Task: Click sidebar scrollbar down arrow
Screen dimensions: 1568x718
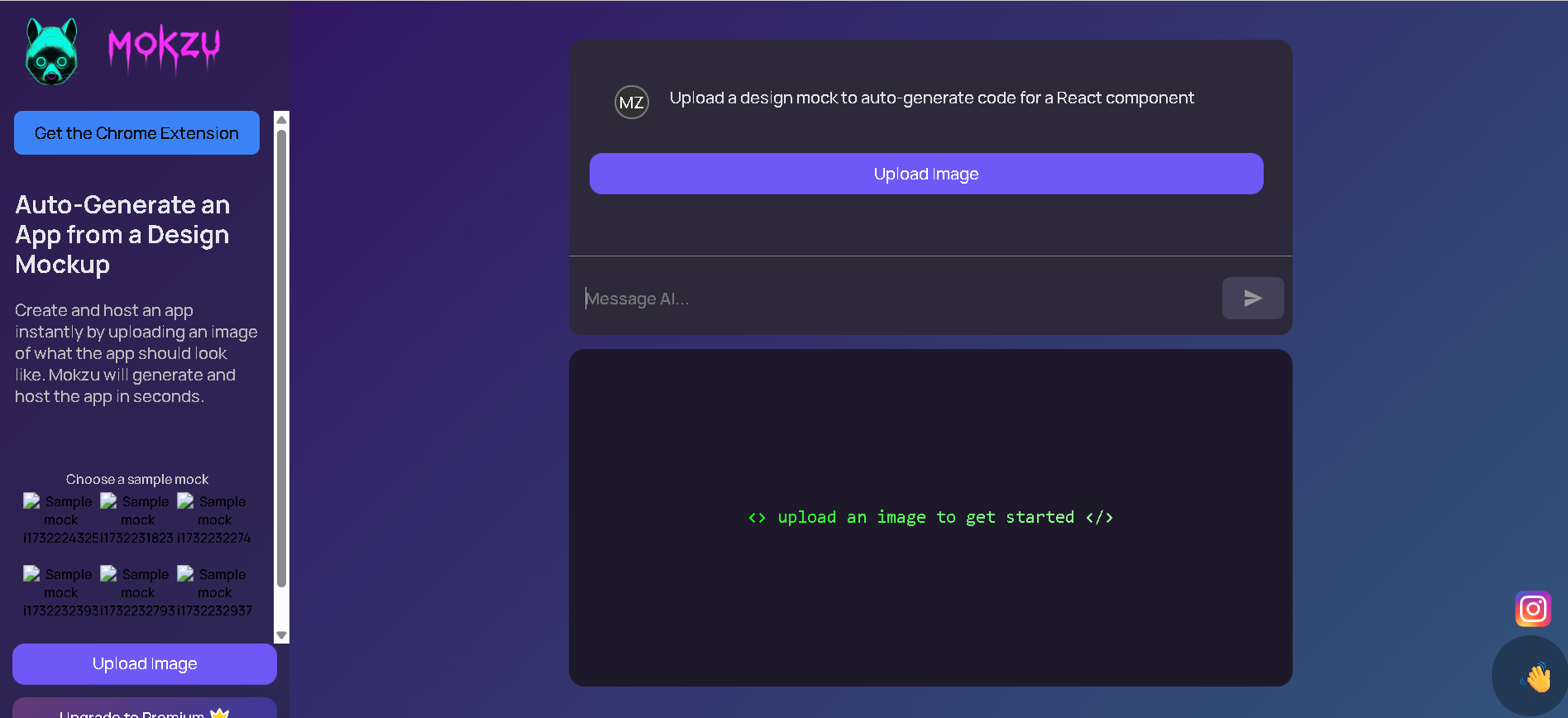Action: click(x=281, y=635)
